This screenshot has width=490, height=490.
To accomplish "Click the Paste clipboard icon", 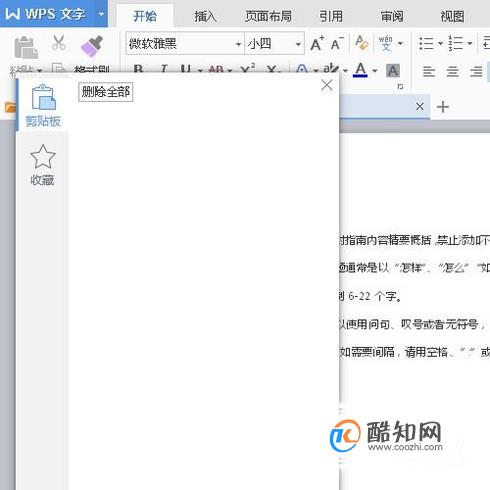I will click(26, 47).
